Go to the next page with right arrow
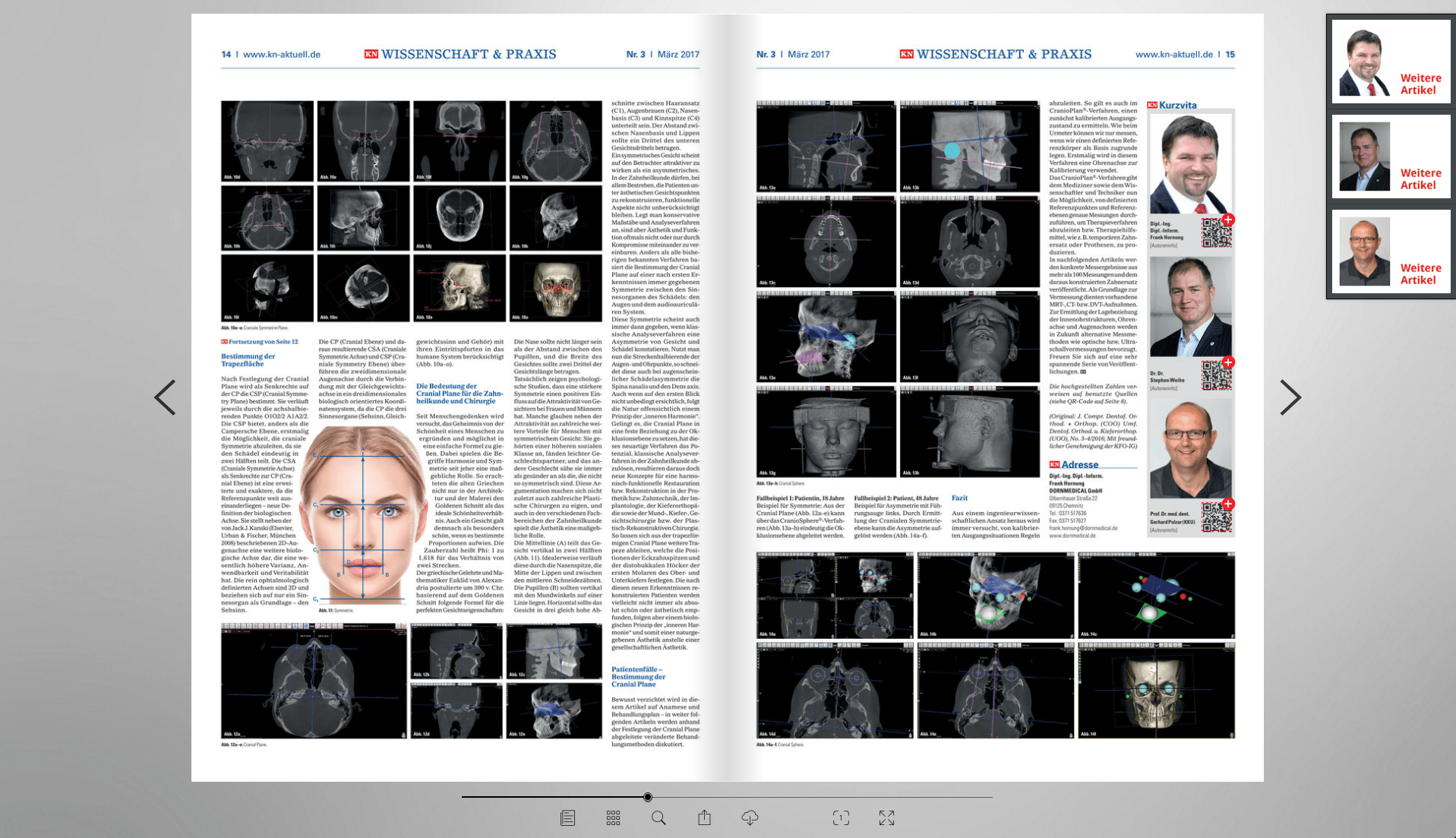The height and width of the screenshot is (838, 1456). (x=1290, y=397)
